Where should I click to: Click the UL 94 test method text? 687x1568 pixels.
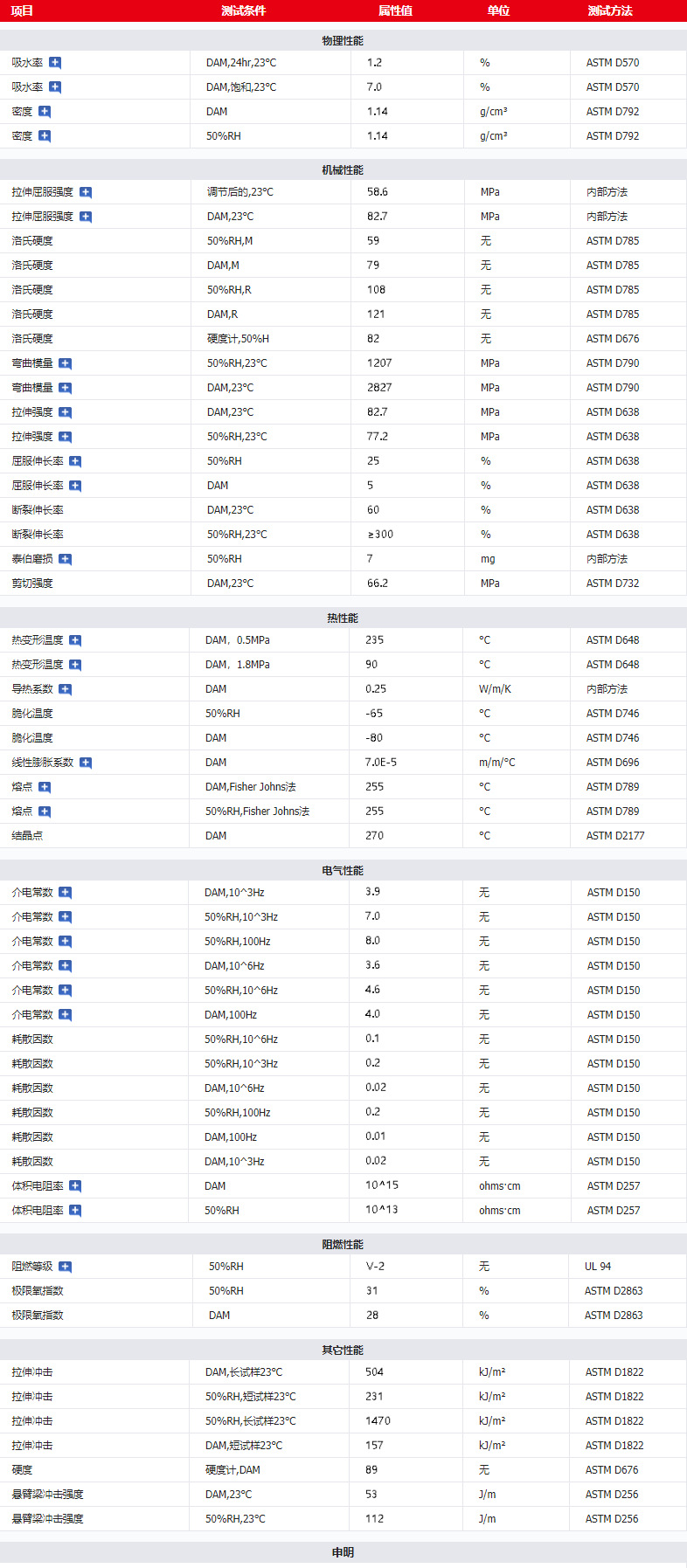click(598, 1267)
